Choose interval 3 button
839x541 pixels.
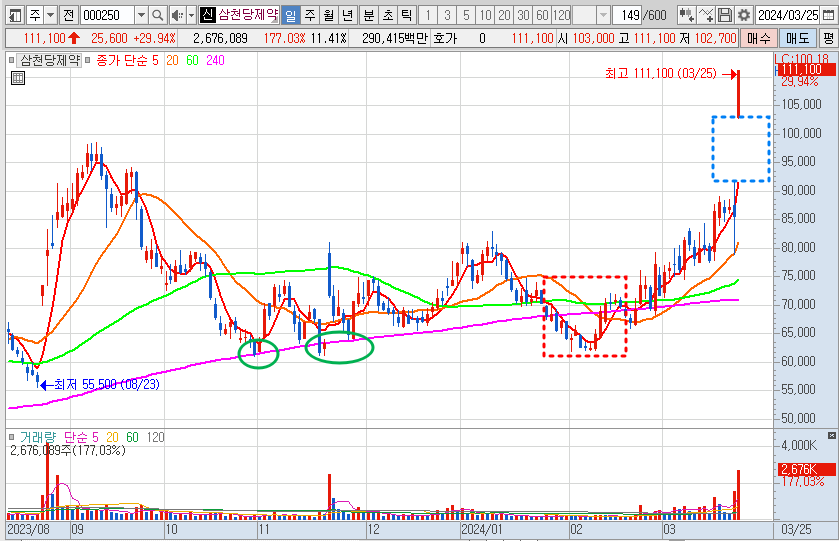pyautogui.click(x=447, y=16)
